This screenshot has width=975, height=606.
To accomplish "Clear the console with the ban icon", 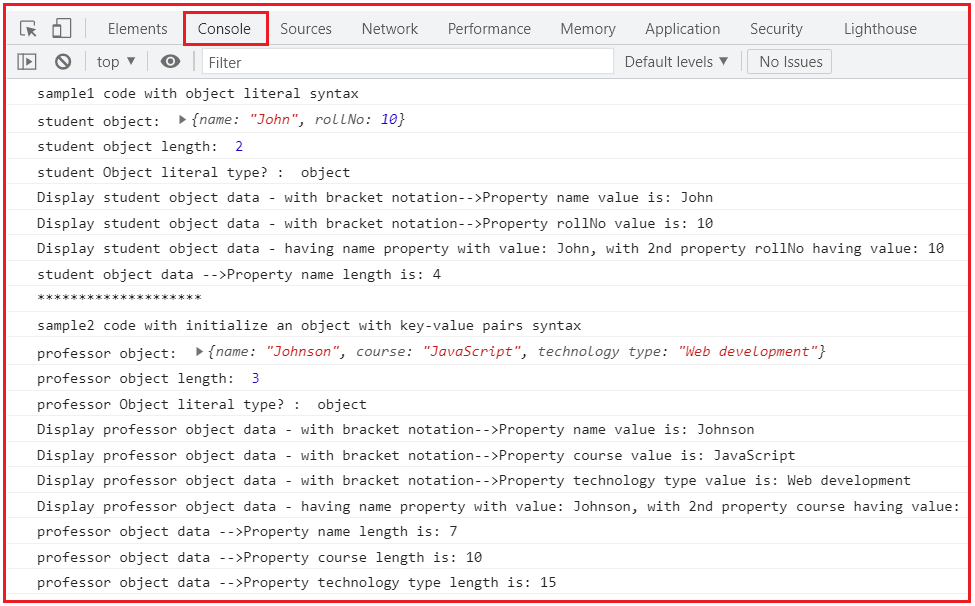I will pos(62,61).
